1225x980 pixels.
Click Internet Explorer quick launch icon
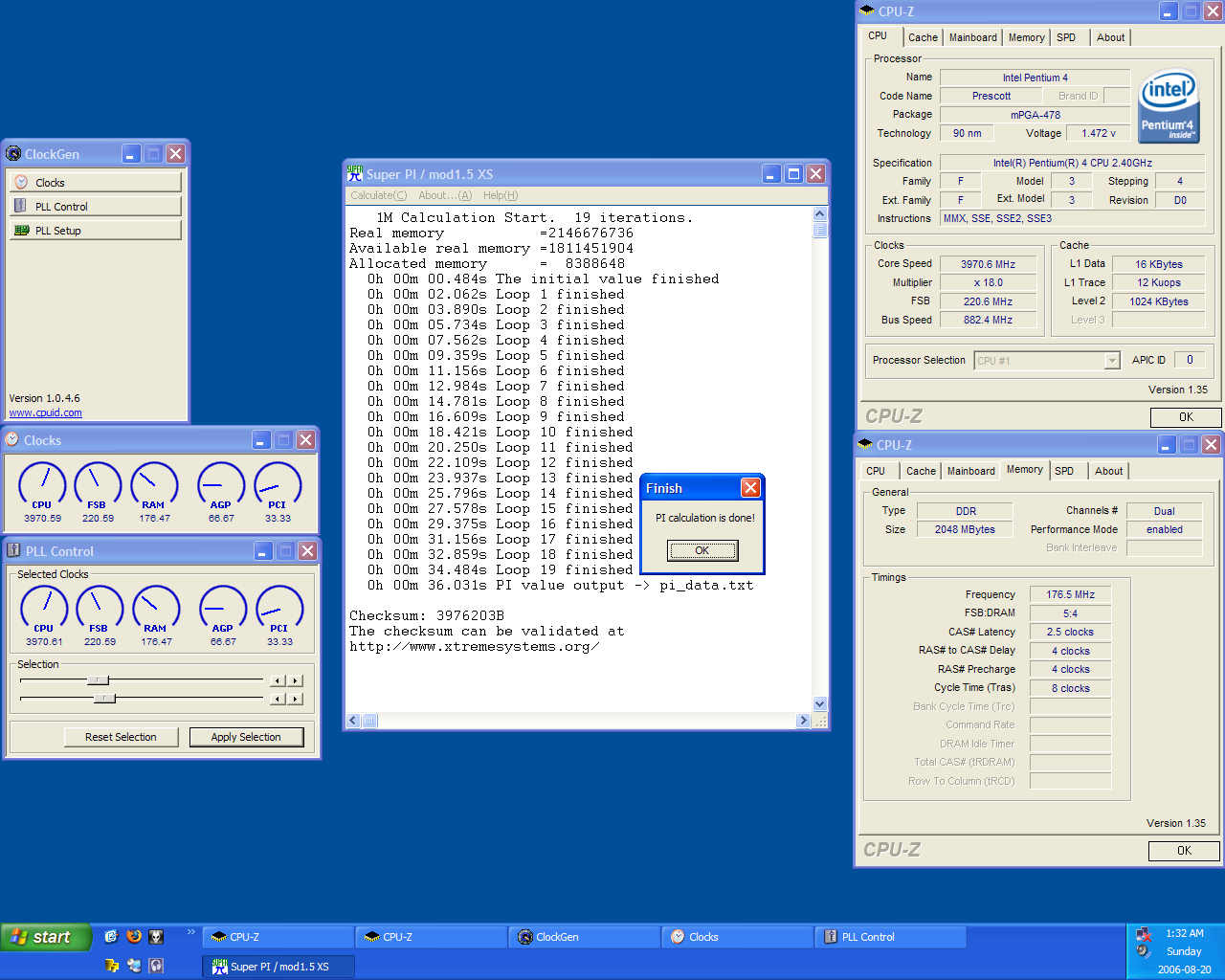click(x=111, y=937)
